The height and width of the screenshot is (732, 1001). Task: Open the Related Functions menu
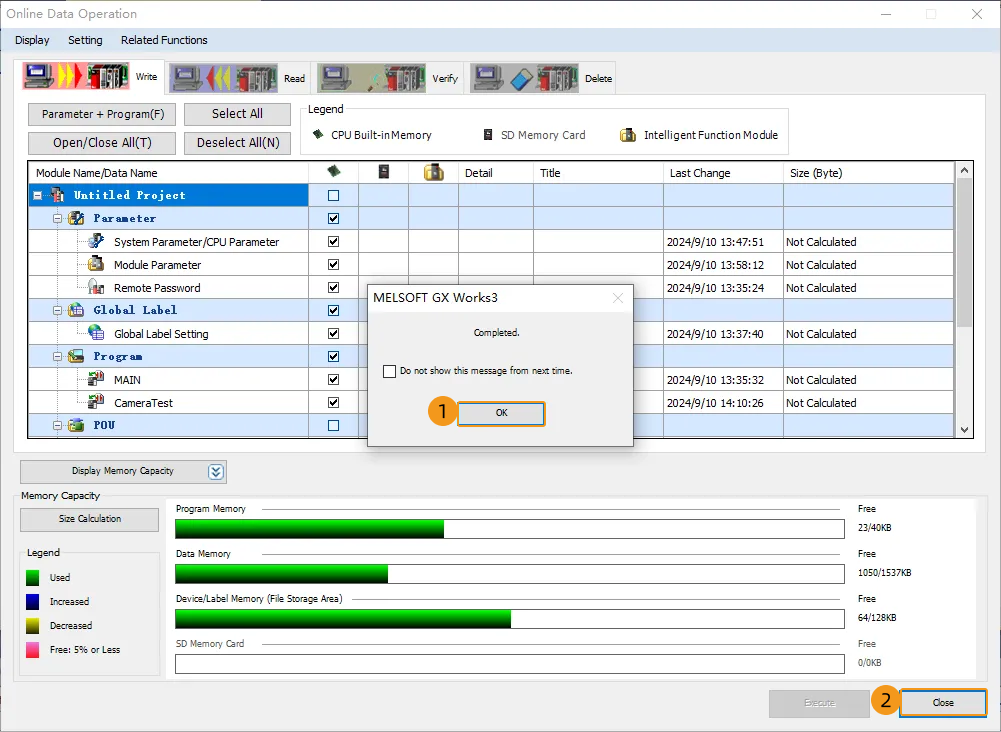click(164, 40)
